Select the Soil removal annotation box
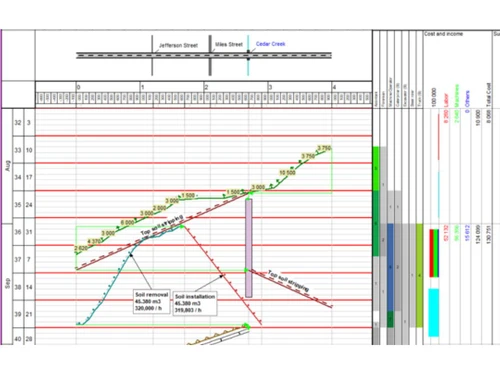This screenshot has width=500, height=375. (152, 301)
